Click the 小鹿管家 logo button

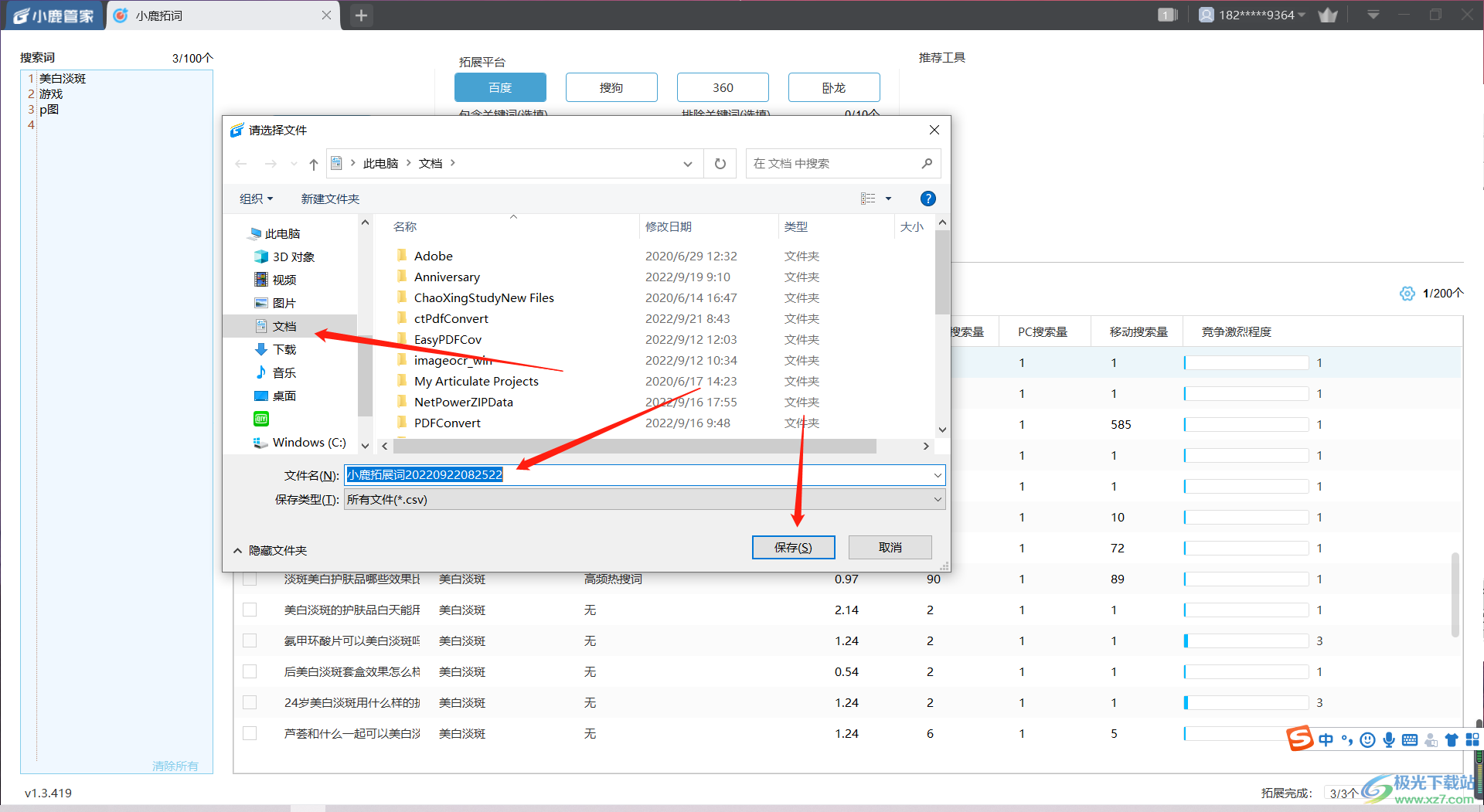53,15
